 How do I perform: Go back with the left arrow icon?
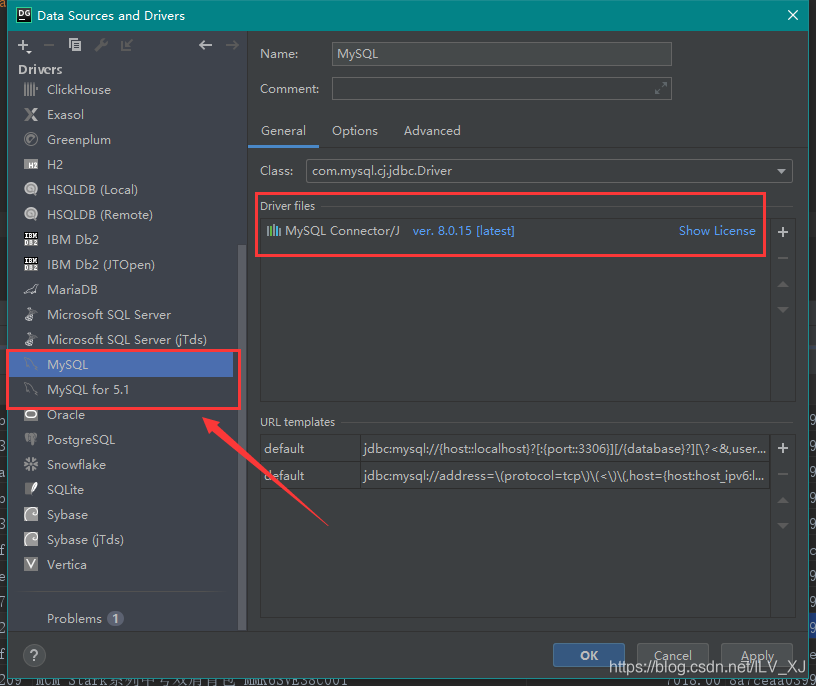pos(206,45)
